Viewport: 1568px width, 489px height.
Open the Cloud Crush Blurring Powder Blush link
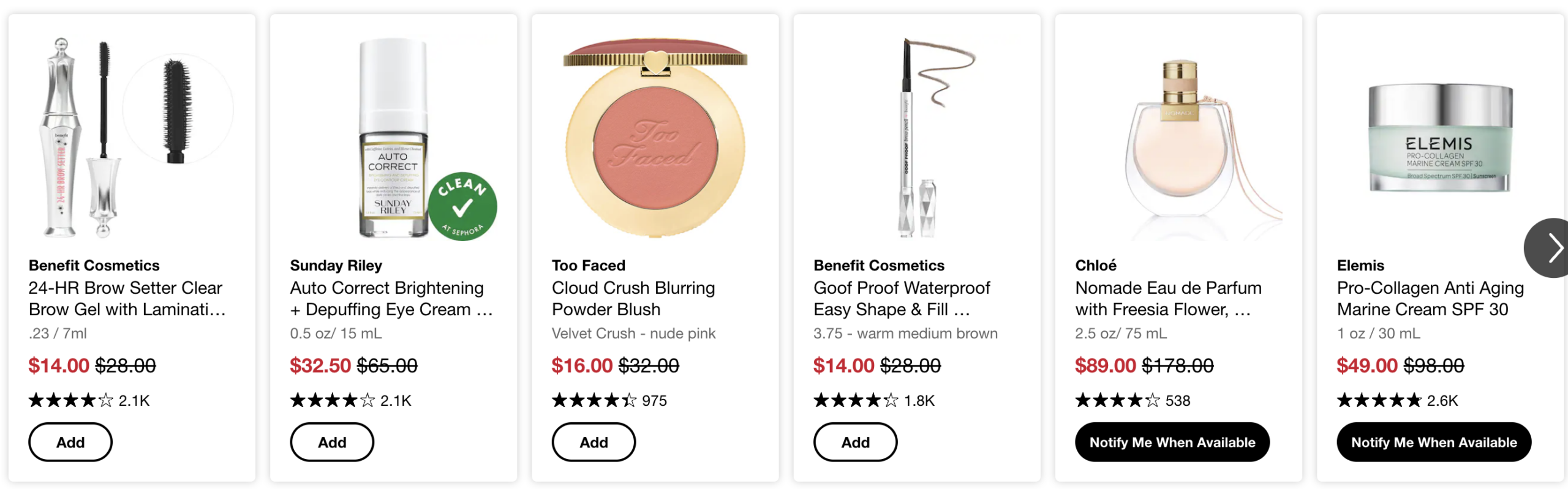click(x=633, y=299)
